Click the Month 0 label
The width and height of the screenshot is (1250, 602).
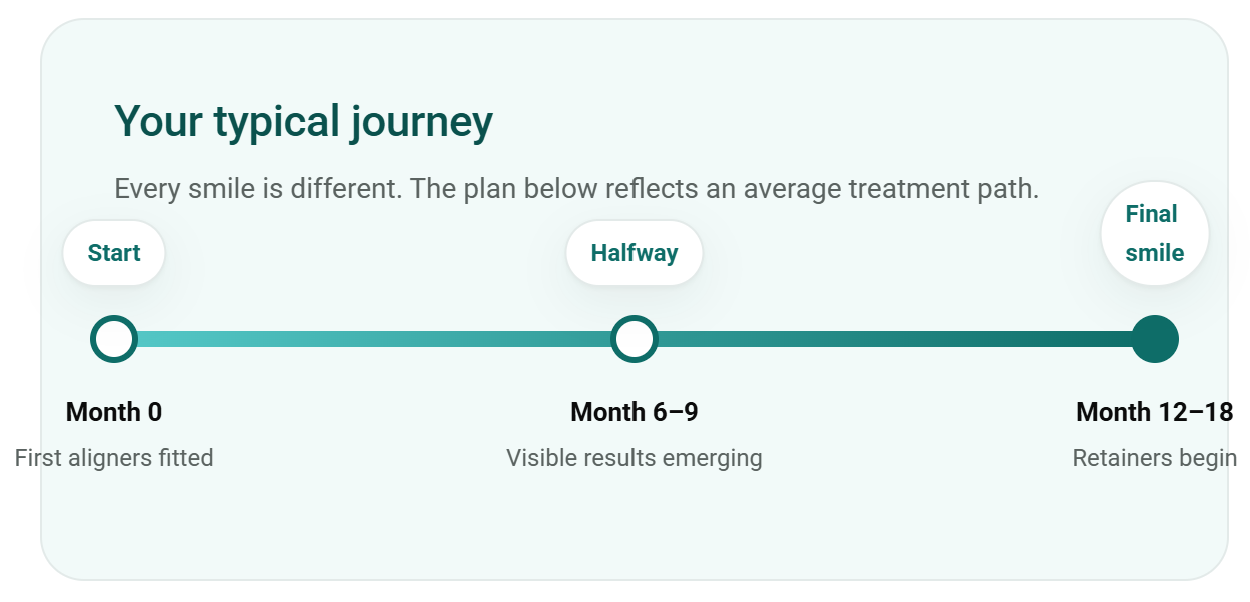click(x=114, y=412)
